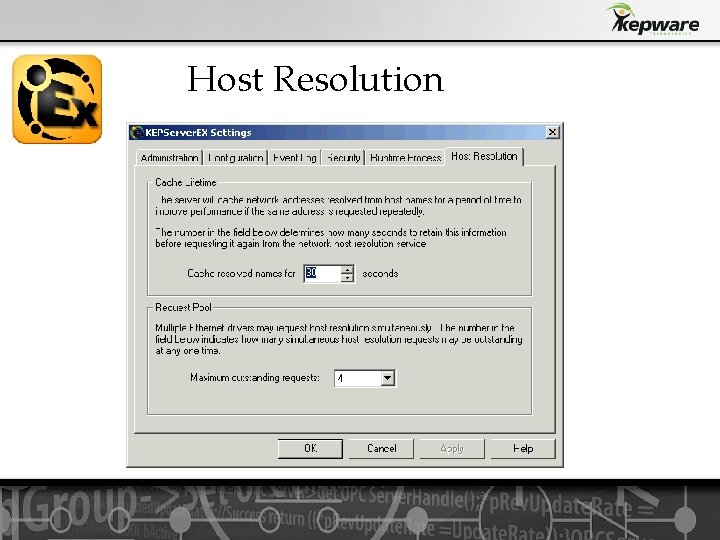Click the large KEPServerEX Ex logo
This screenshot has width=720, height=540.
57,99
